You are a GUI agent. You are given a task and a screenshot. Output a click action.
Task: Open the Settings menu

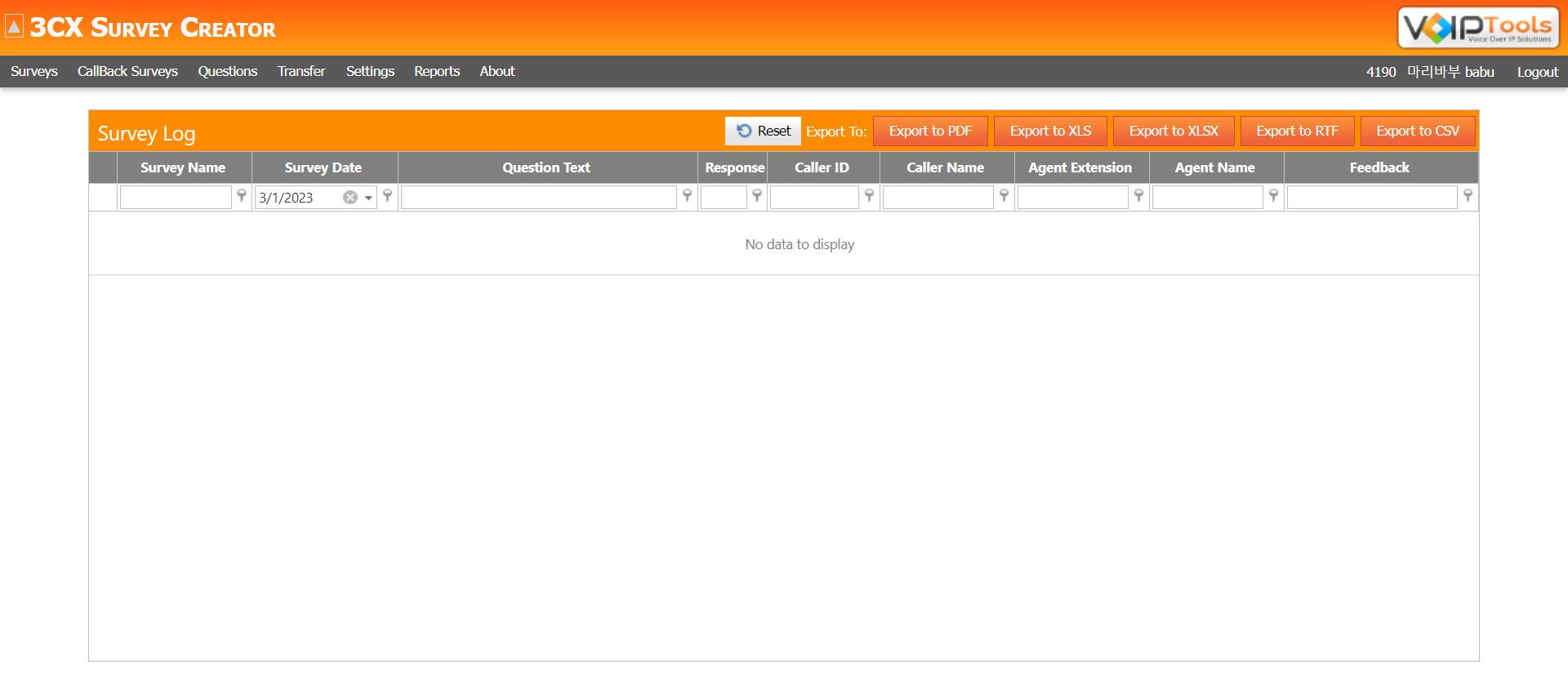[x=370, y=71]
